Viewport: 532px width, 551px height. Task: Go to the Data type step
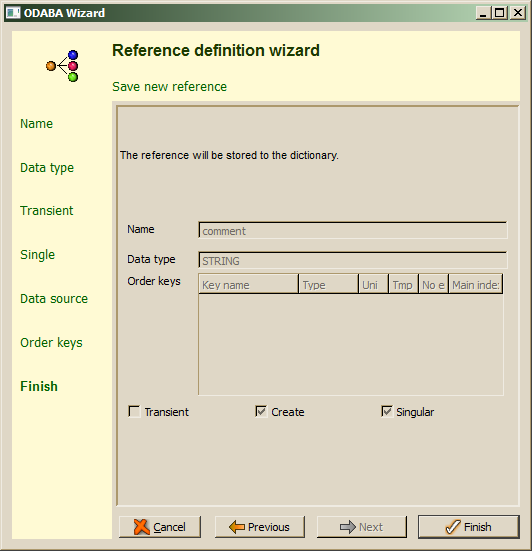point(47,168)
